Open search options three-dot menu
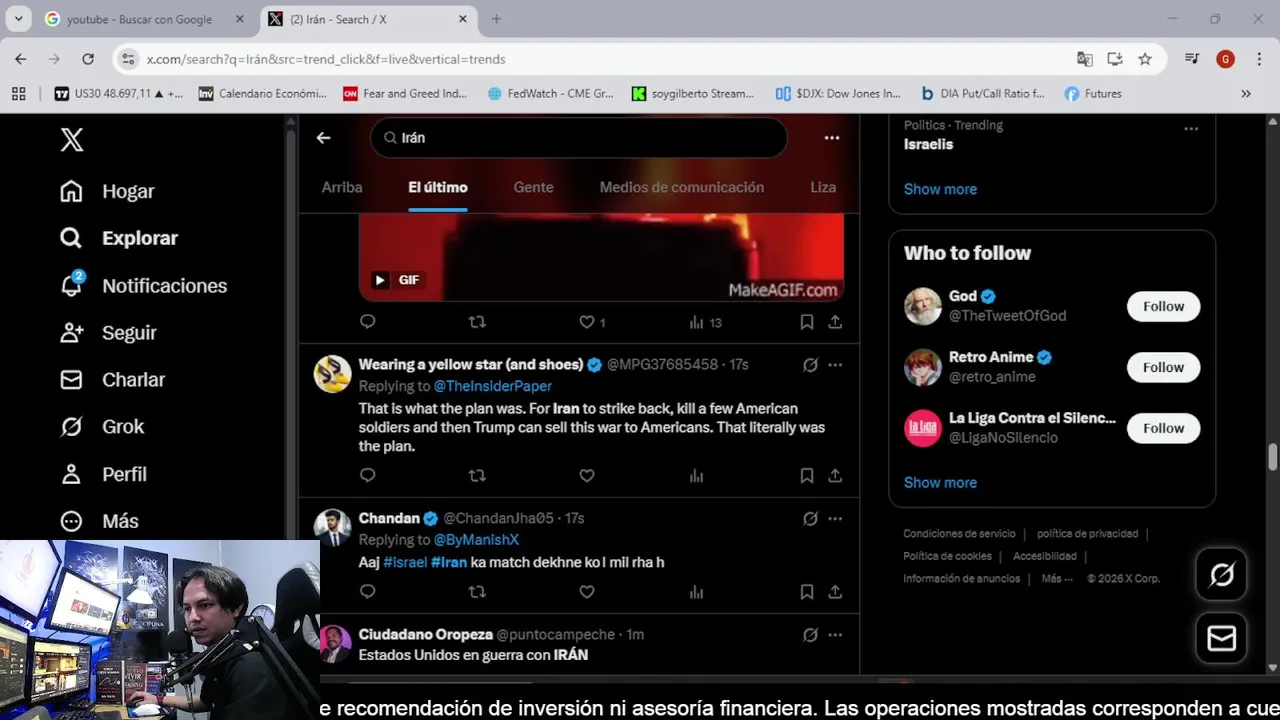Viewport: 1280px width, 720px height. (832, 138)
